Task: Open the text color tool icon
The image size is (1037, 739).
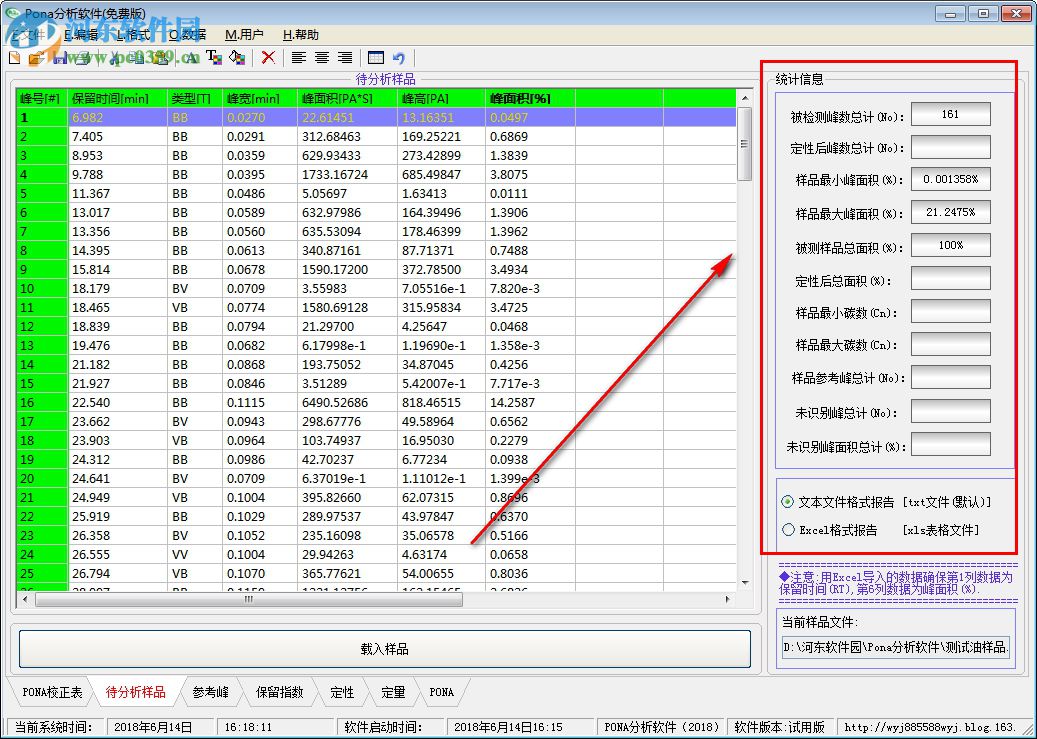Action: point(214,58)
